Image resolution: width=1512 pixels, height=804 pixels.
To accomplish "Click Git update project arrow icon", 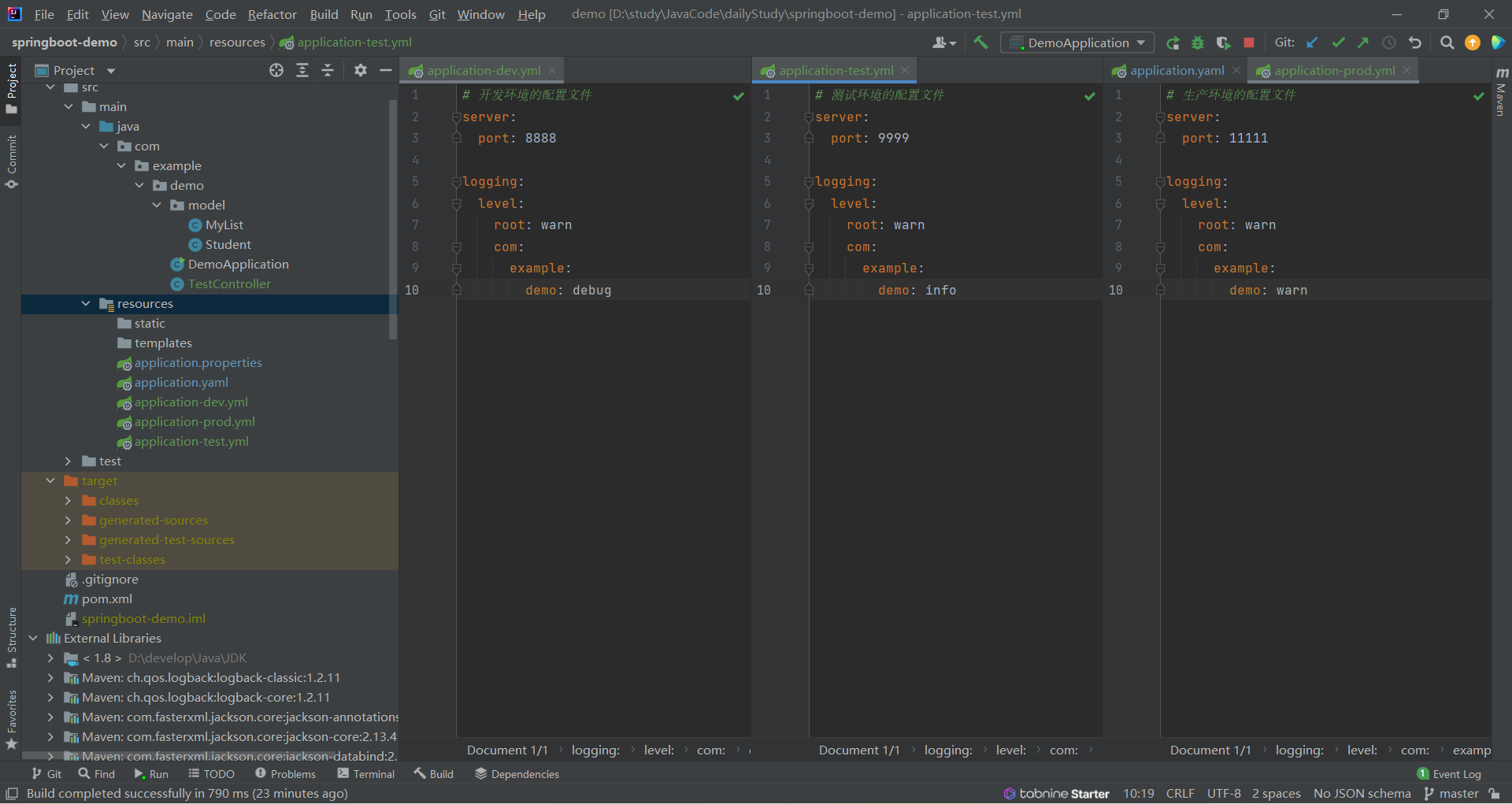I will [x=1312, y=43].
